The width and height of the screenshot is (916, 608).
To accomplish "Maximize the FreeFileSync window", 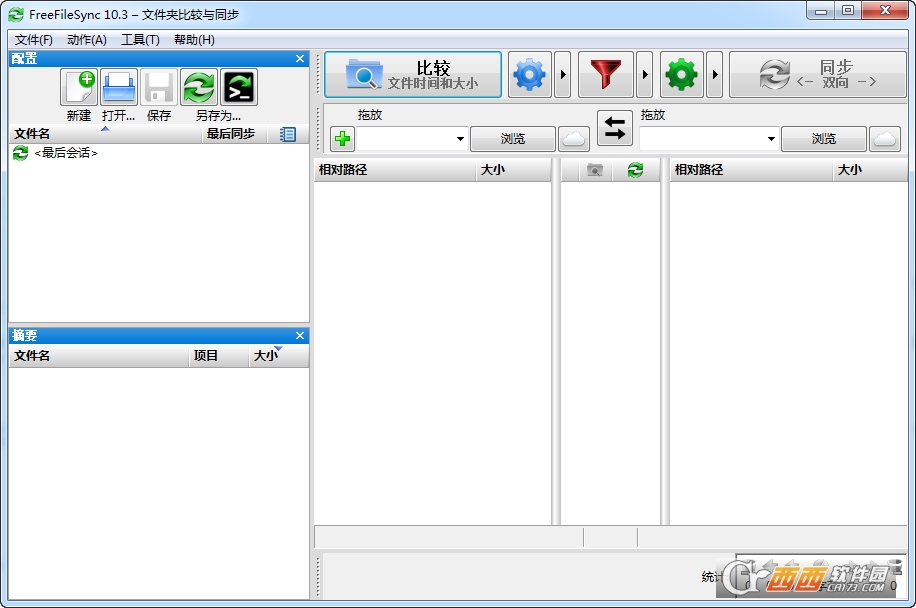I will (x=848, y=11).
